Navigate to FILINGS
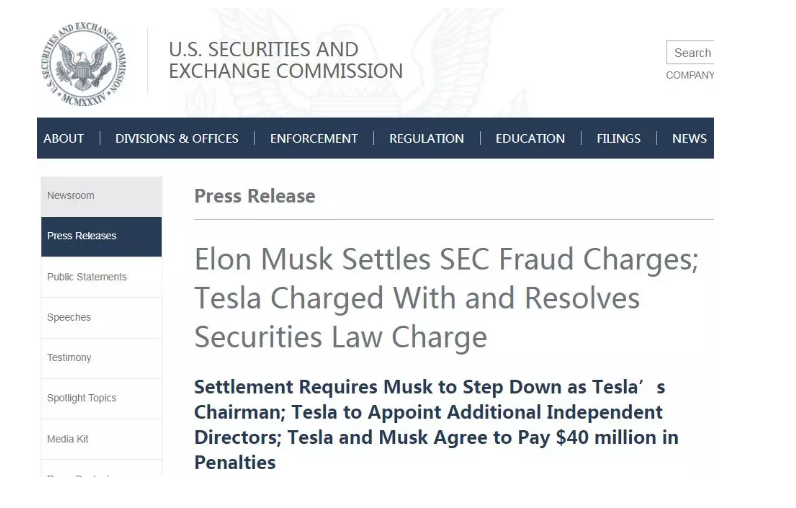The height and width of the screenshot is (508, 796). [618, 139]
